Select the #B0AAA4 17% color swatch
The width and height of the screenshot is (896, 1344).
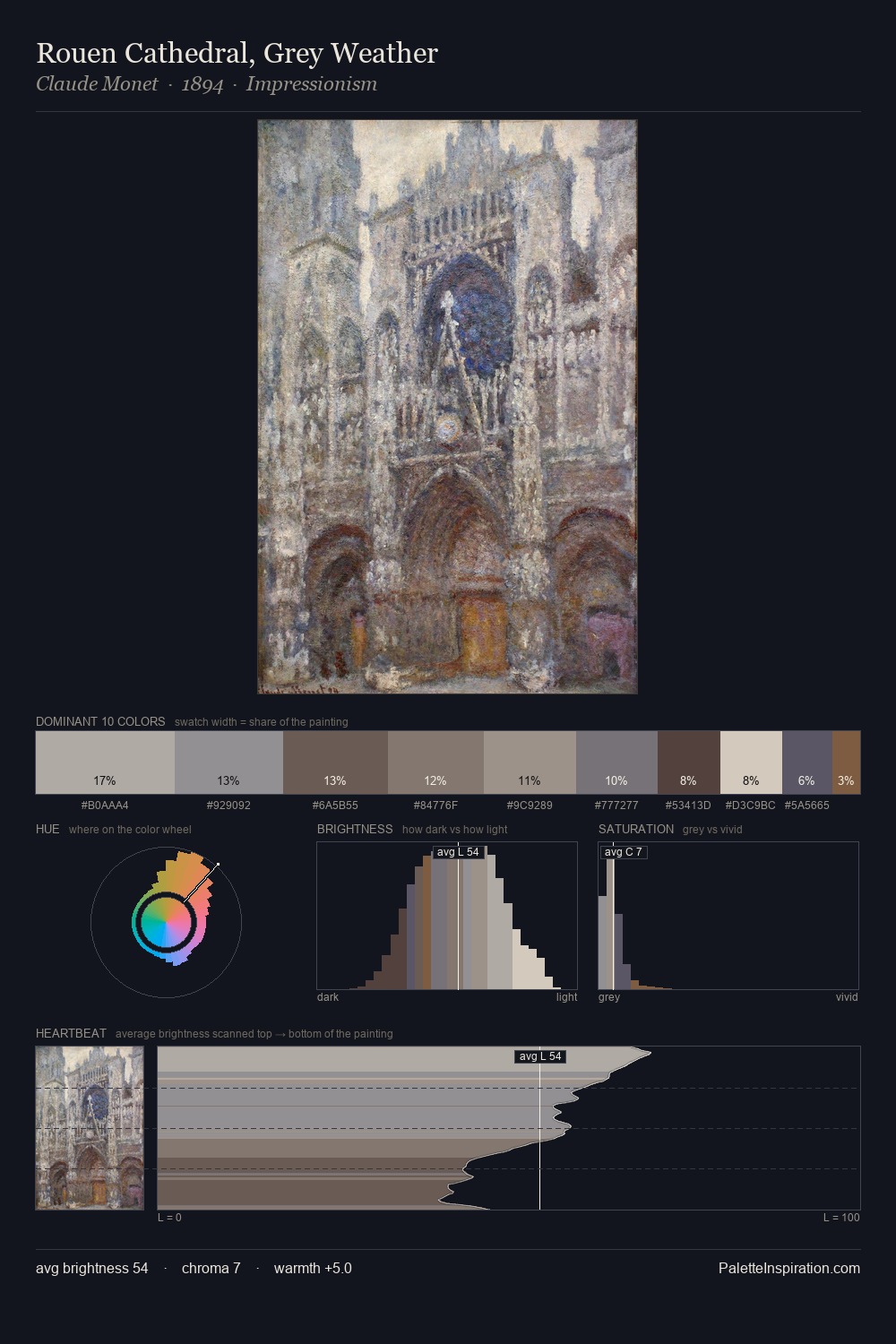click(x=105, y=762)
